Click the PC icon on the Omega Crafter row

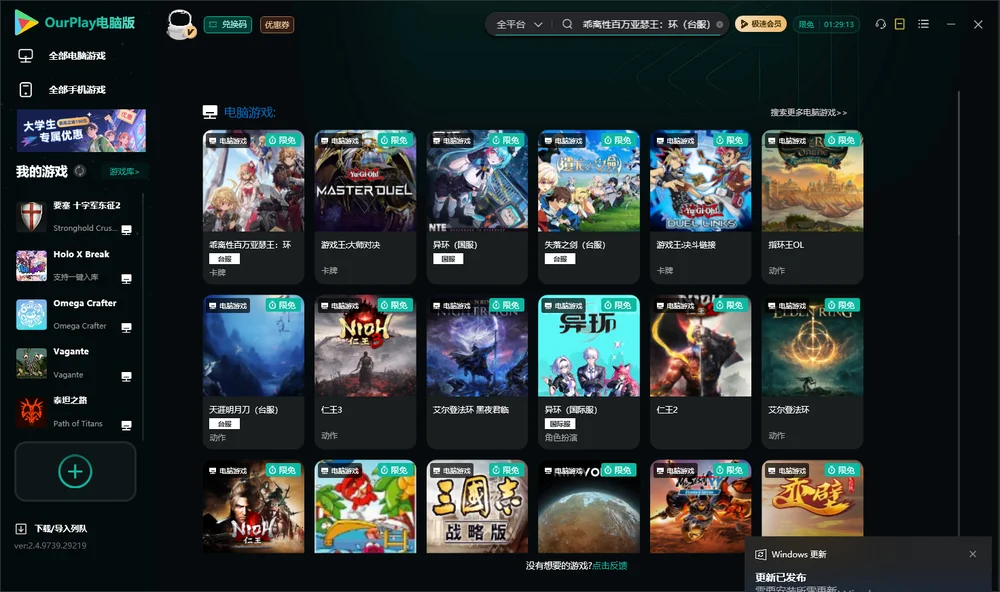126,328
